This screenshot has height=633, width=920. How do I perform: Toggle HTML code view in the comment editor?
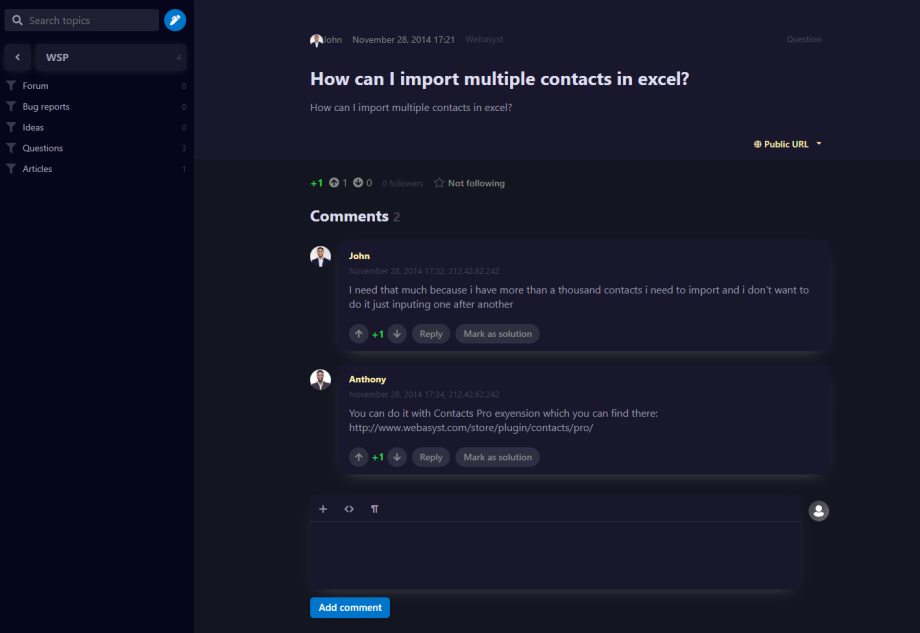click(349, 509)
